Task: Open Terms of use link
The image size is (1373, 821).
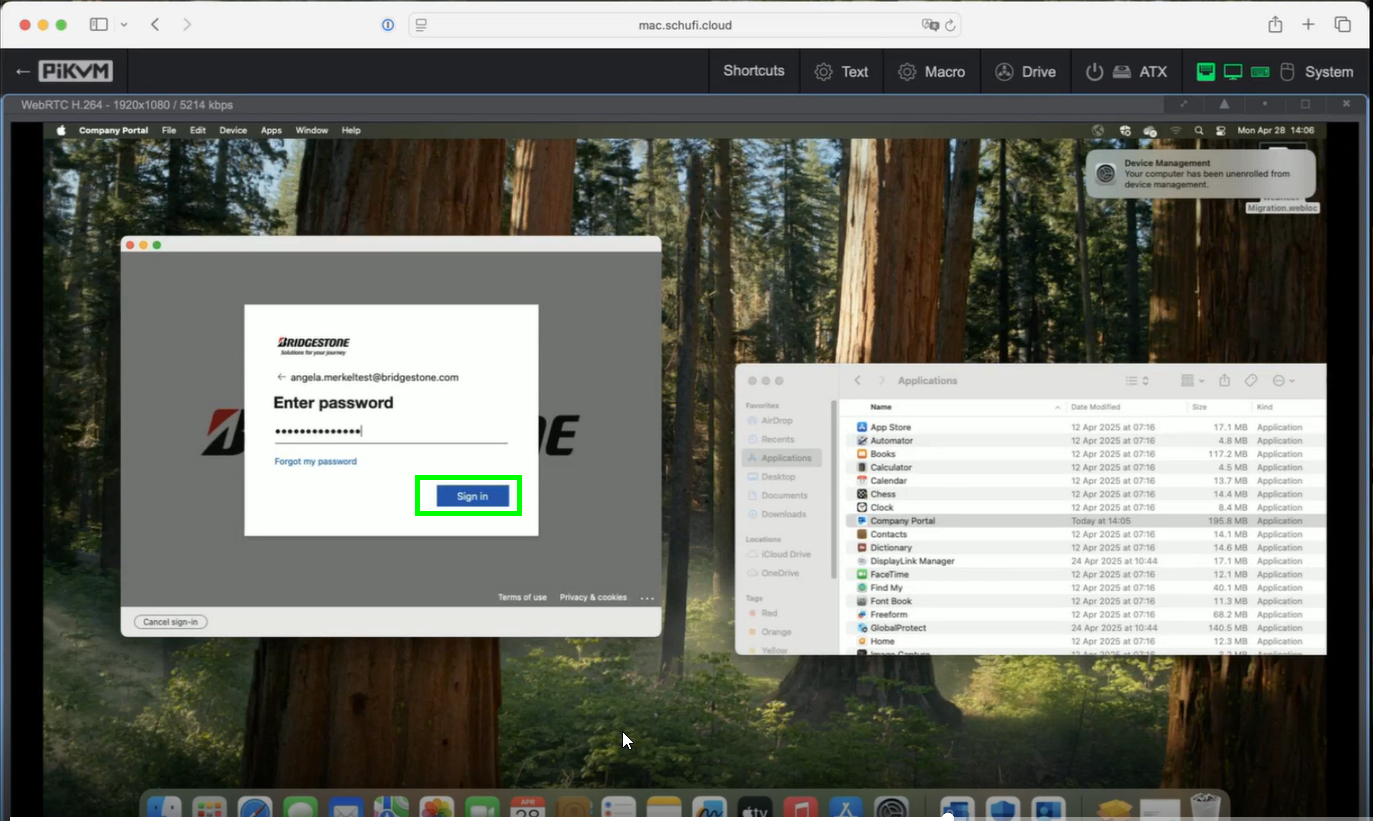Action: point(522,597)
